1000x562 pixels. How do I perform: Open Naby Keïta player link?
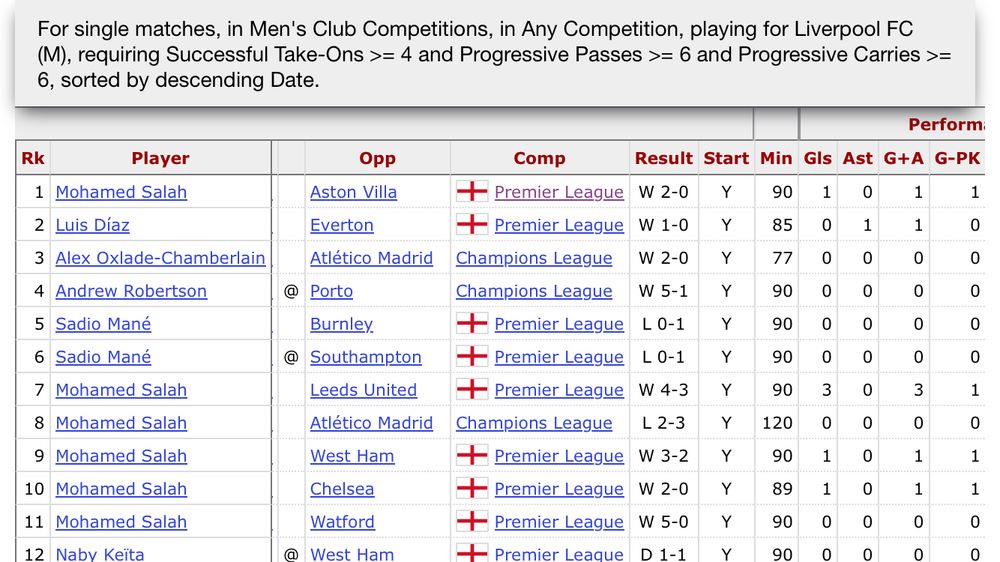coord(100,553)
